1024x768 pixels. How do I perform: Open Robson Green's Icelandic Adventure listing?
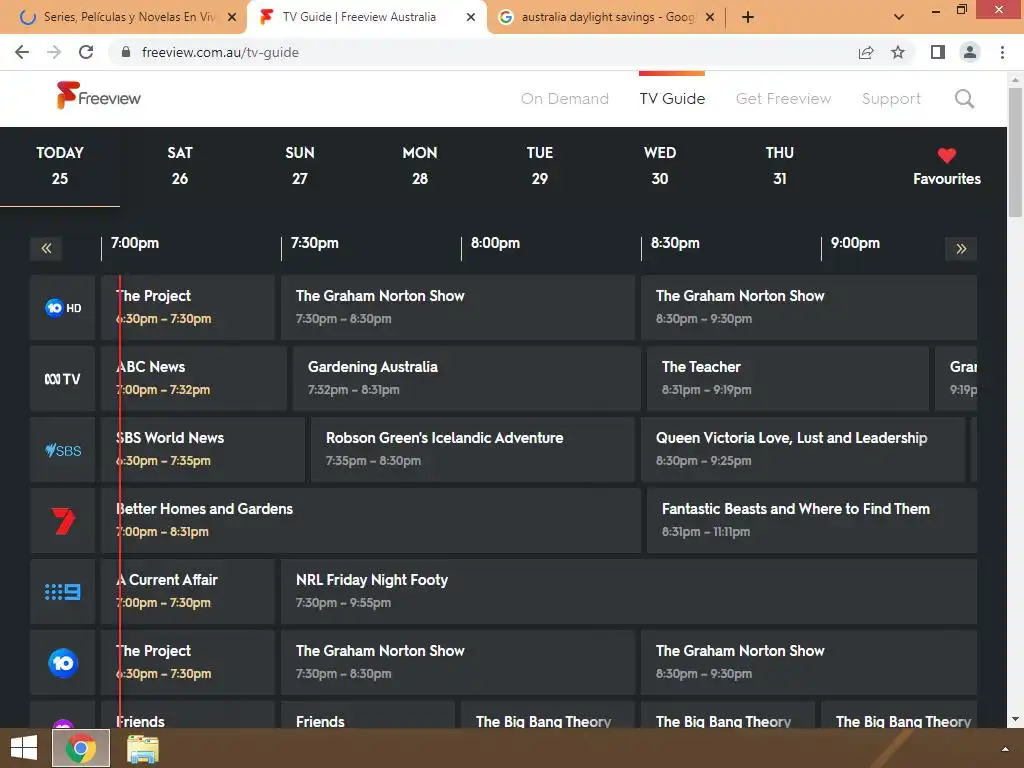473,450
